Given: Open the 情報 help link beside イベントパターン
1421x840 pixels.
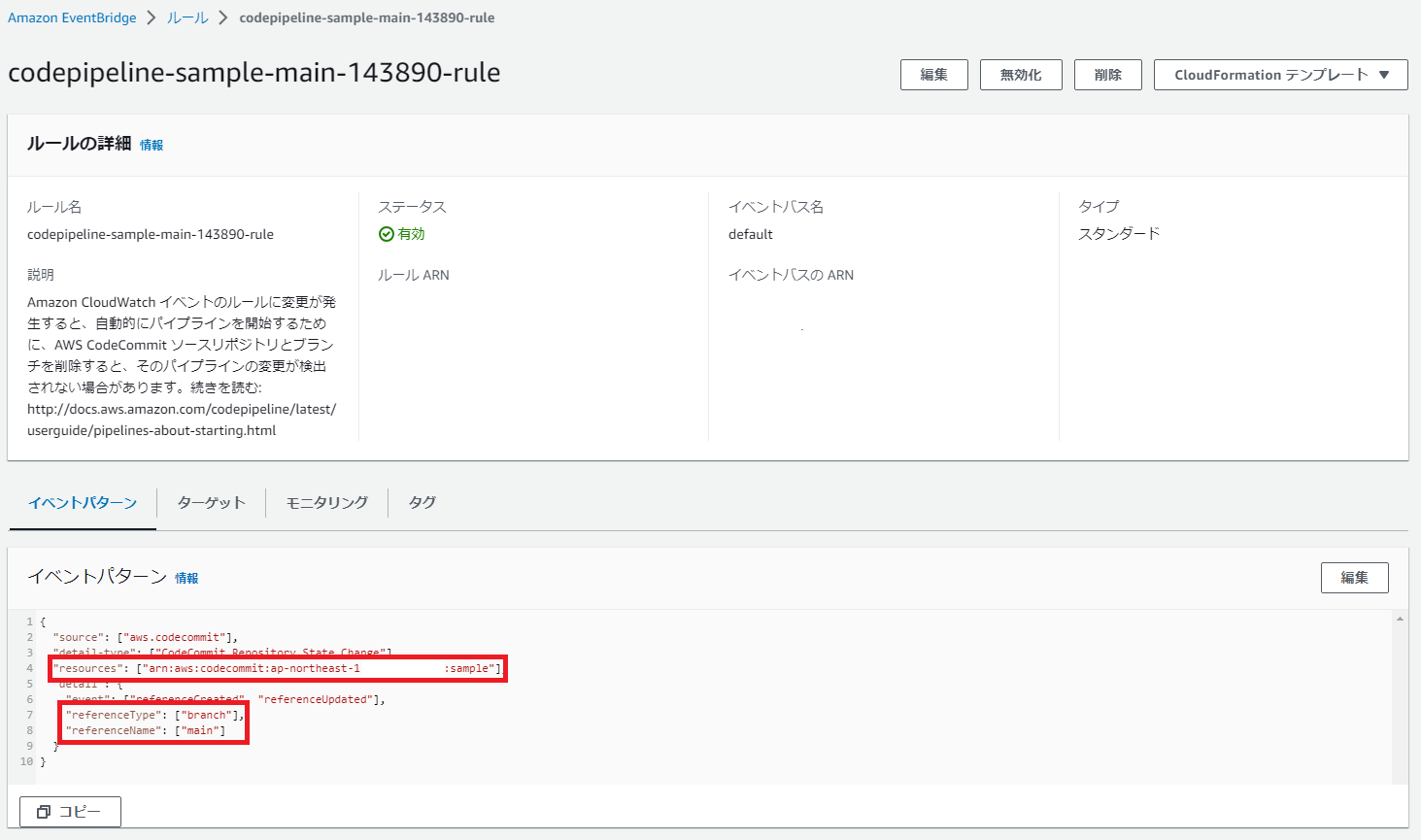Looking at the screenshot, I should (185, 578).
